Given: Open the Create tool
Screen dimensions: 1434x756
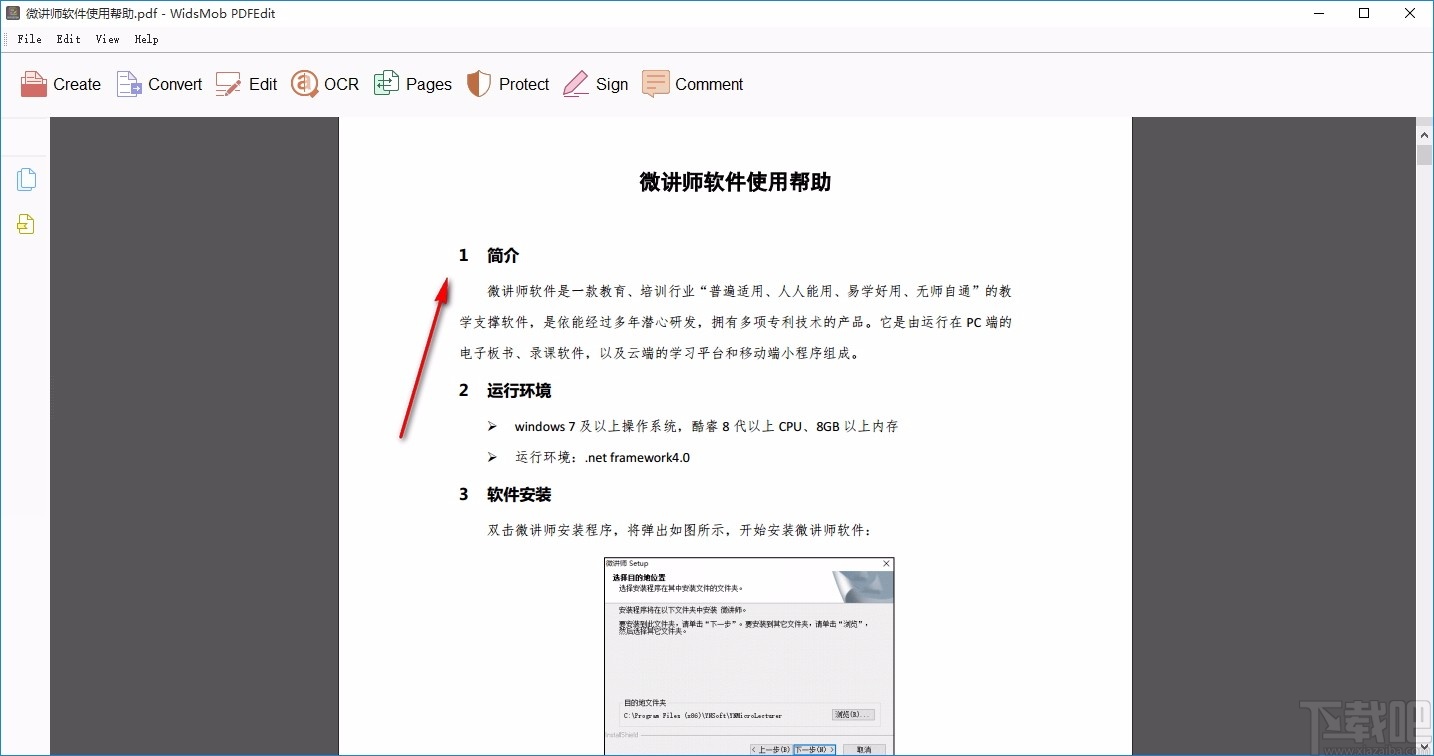Looking at the screenshot, I should (x=60, y=84).
